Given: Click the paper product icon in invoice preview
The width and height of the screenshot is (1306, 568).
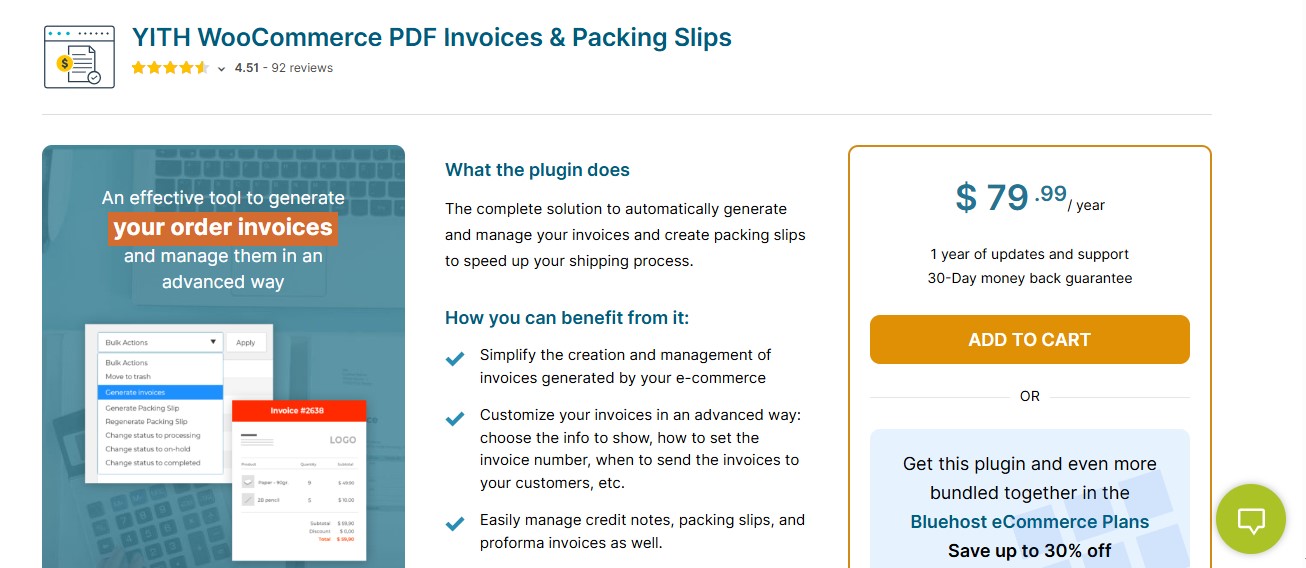Looking at the screenshot, I should 248,482.
